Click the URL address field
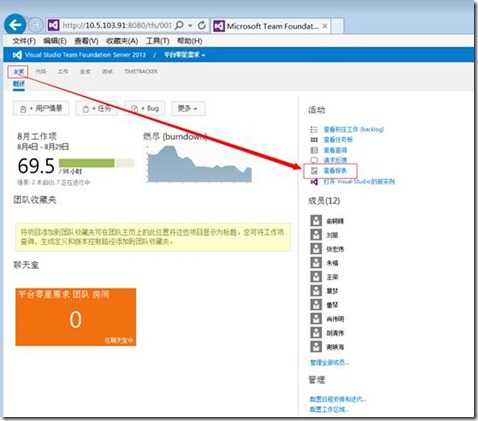Viewport: 478px width, 421px height. pyautogui.click(x=117, y=25)
